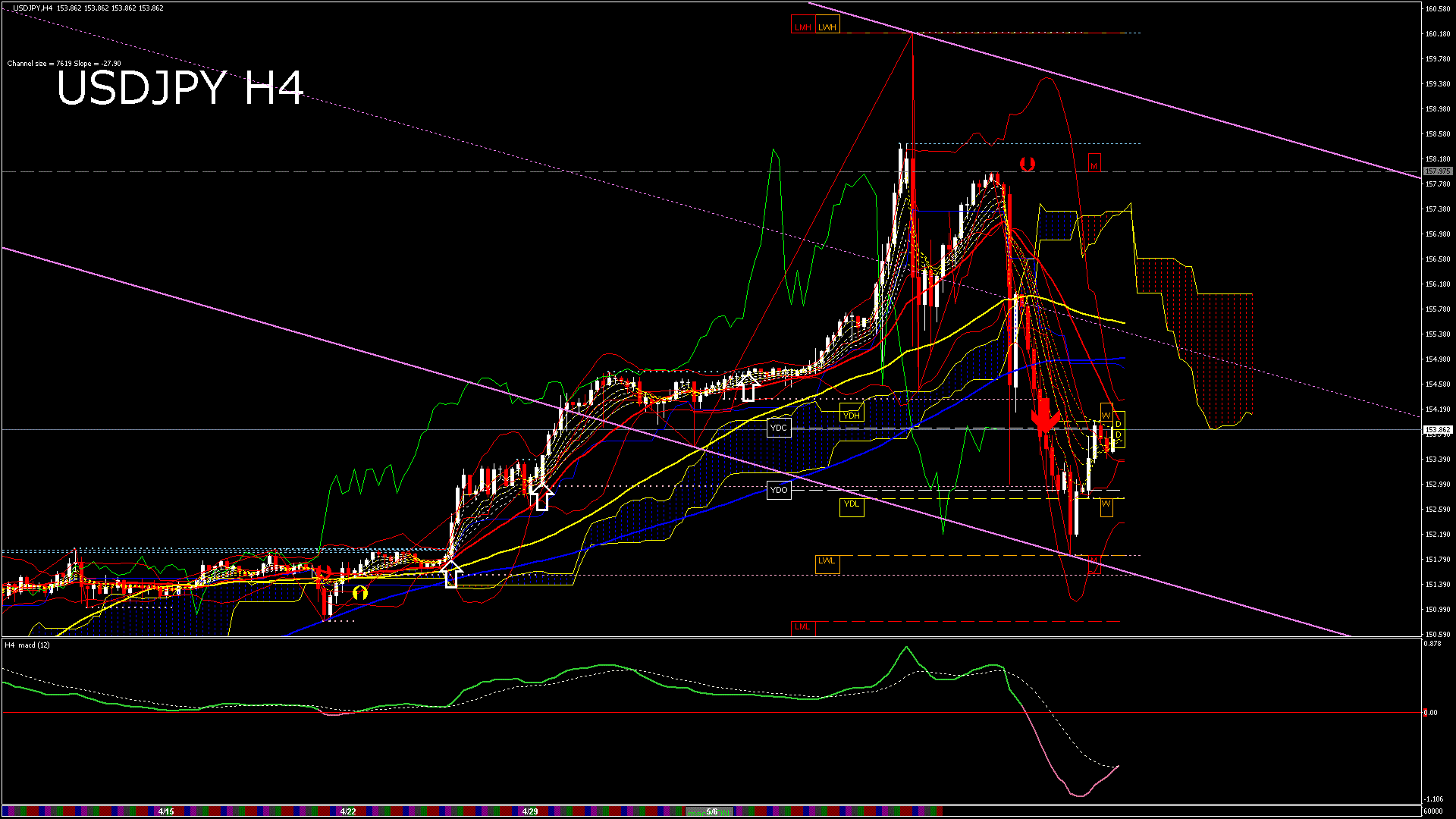Click the red circle down-arrow marker

tap(1028, 163)
